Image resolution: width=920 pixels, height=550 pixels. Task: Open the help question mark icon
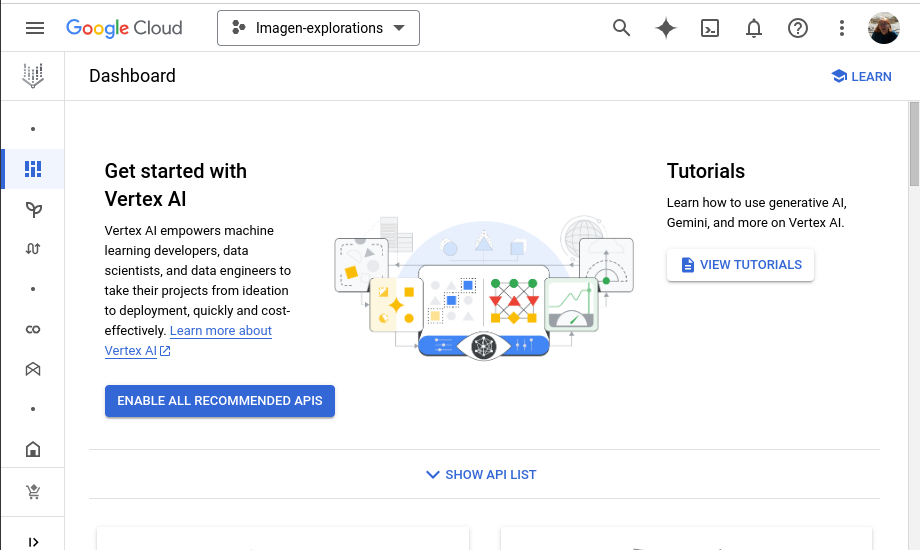pyautogui.click(x=798, y=28)
